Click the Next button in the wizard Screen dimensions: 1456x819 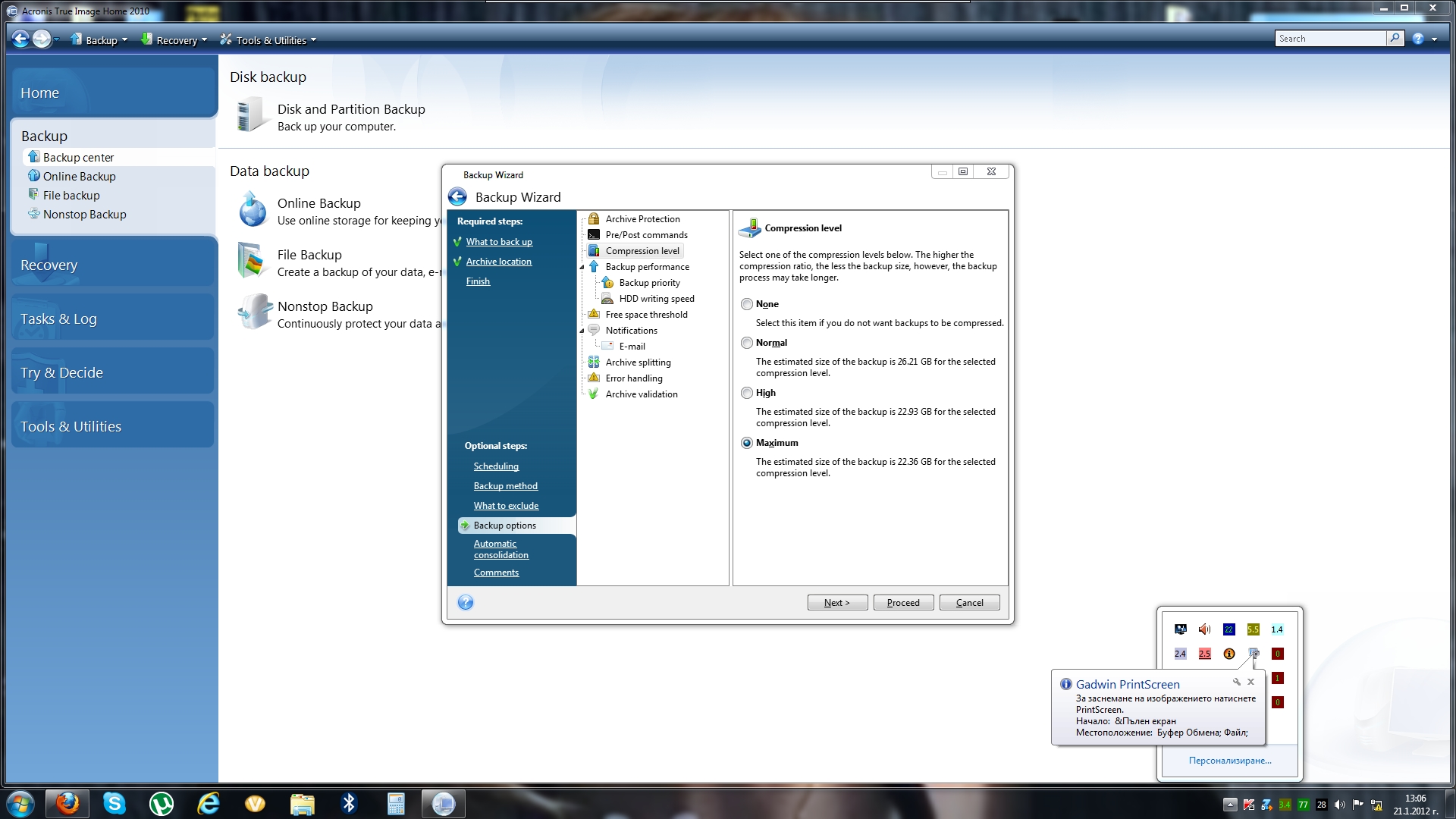click(837, 603)
